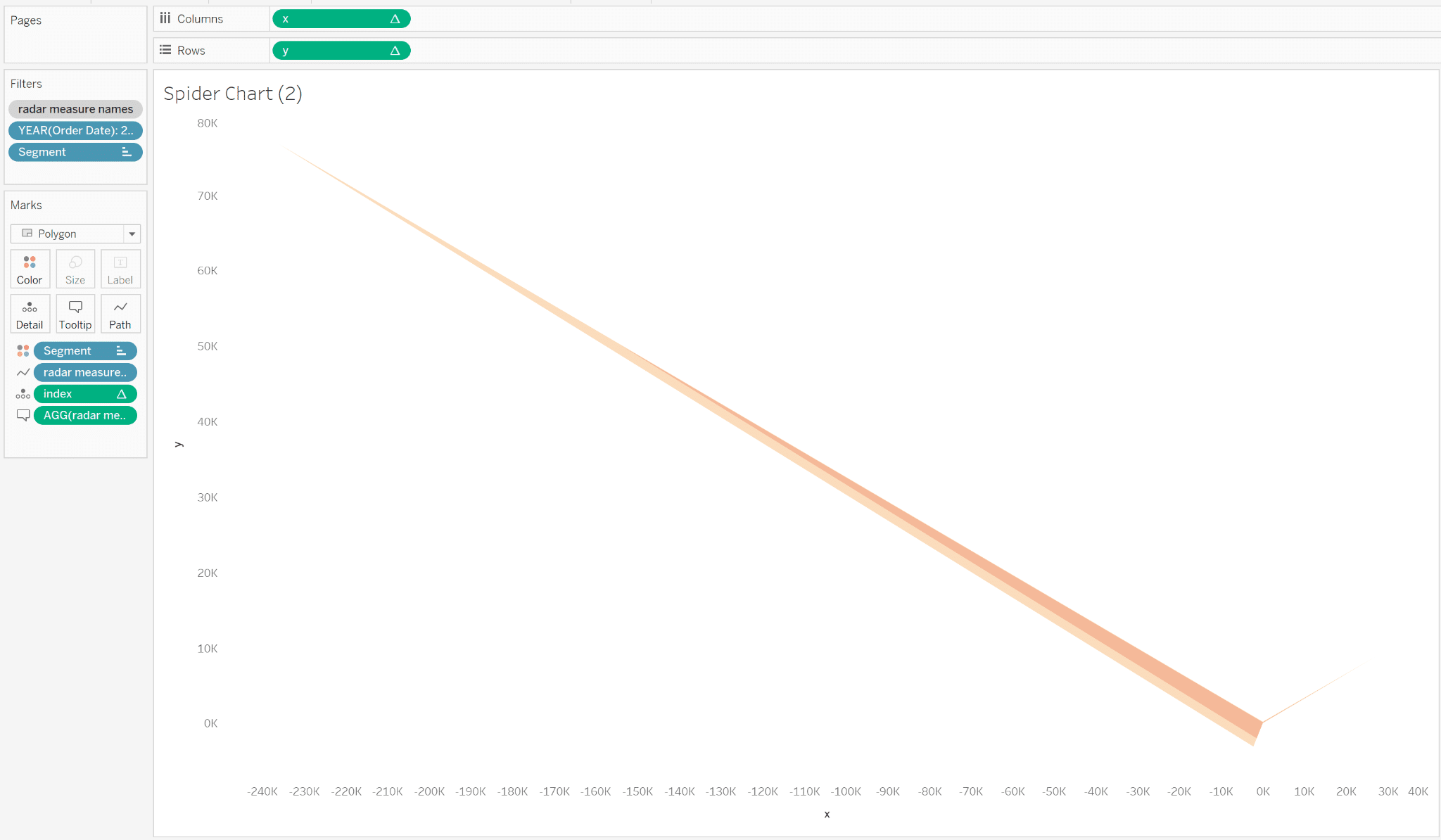This screenshot has height=840, width=1441.
Task: Click the index delta triangle indicator
Action: click(121, 393)
